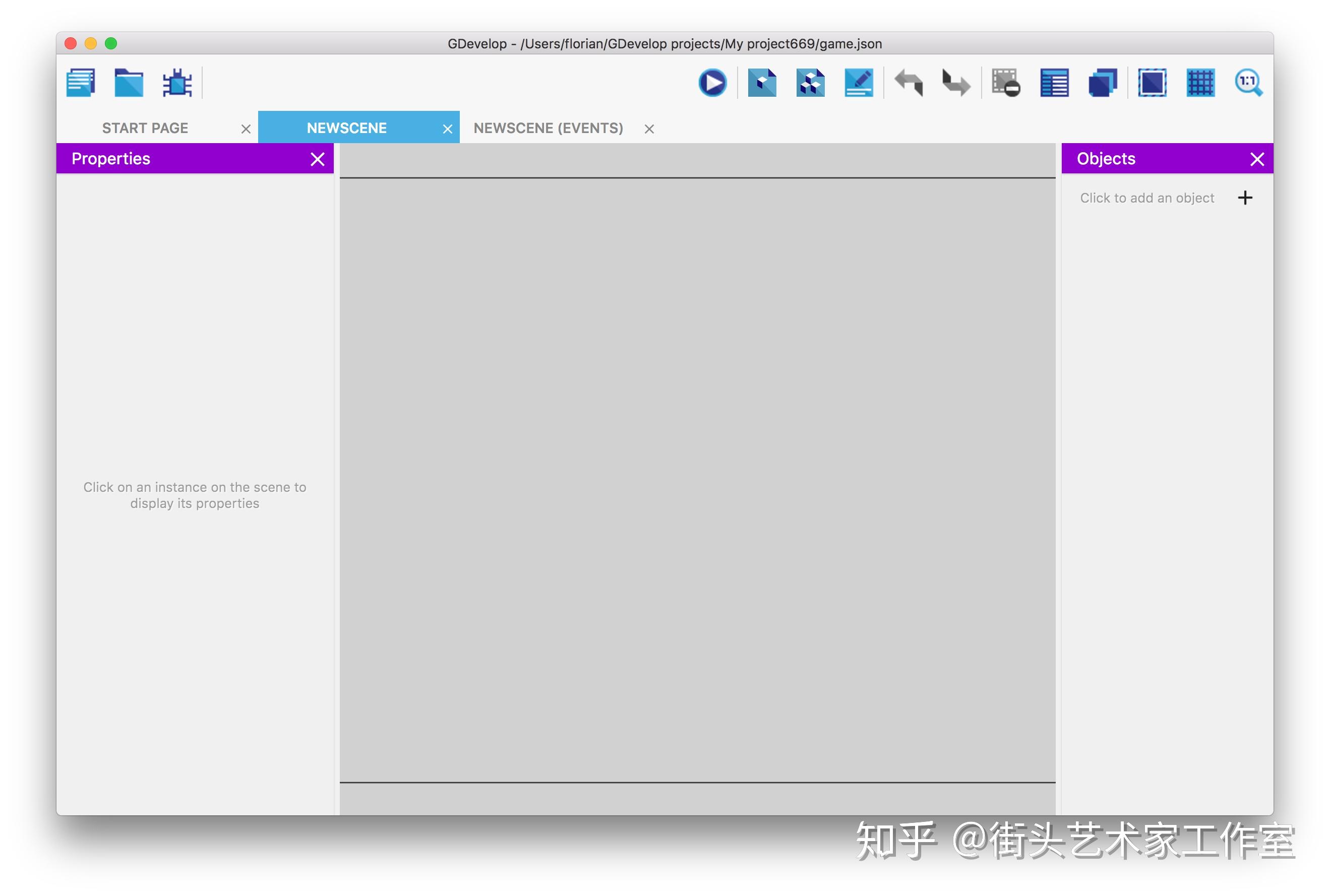1330x896 pixels.
Task: Open the layers editor icon
Action: pos(1103,83)
